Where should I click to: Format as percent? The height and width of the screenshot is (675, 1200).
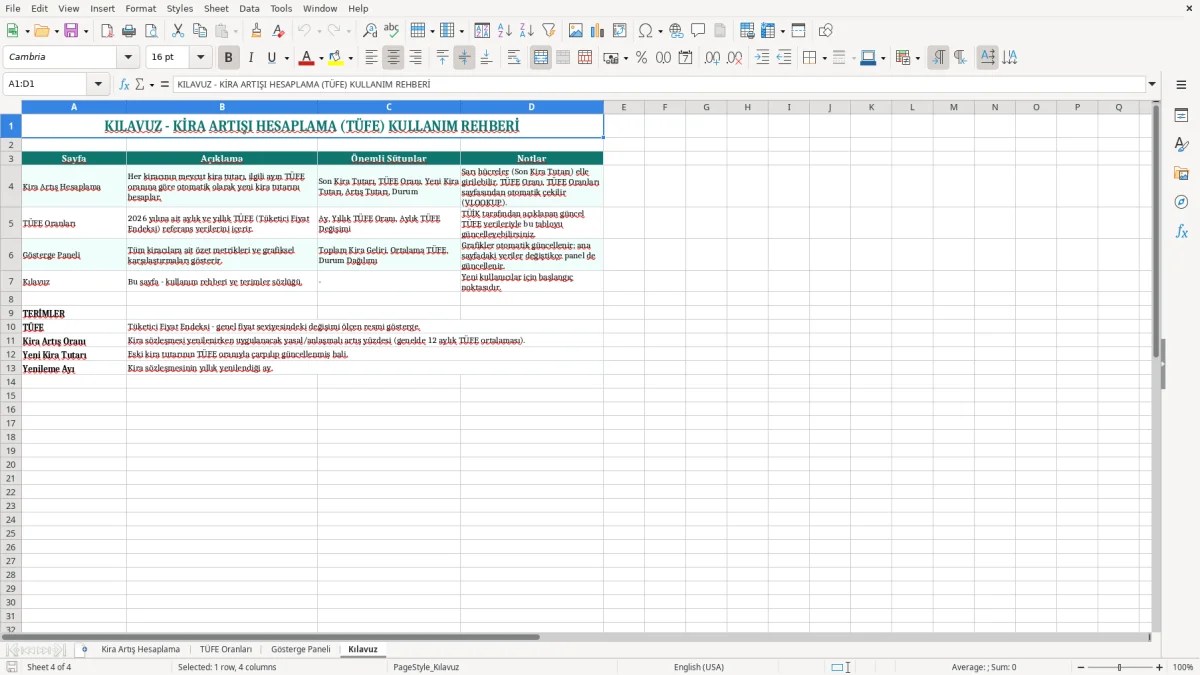pyautogui.click(x=641, y=58)
